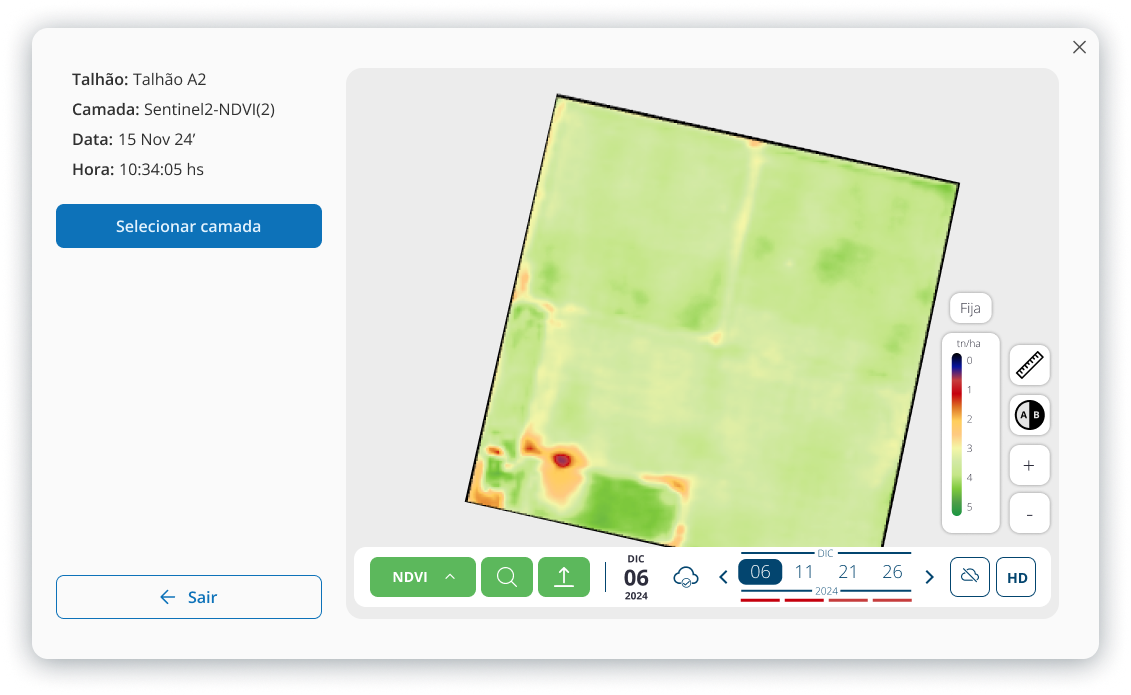The height and width of the screenshot is (695, 1131).
Task: Click the cloud check status icon
Action: [686, 577]
